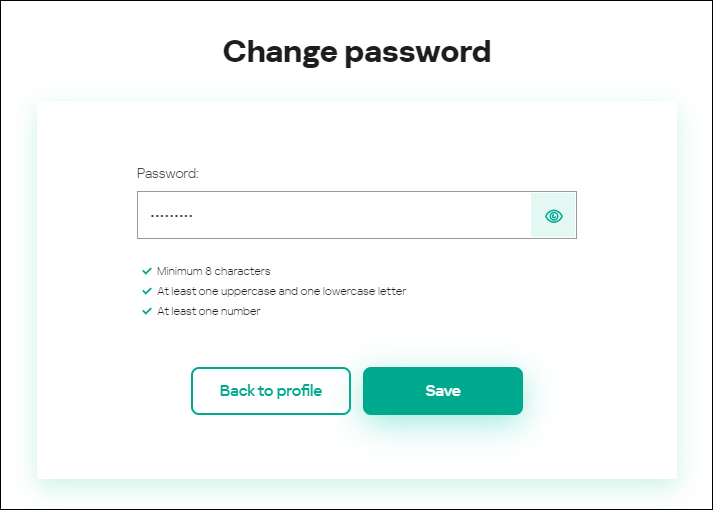Click the first check mark beside Minimum 8 characters

click(x=147, y=271)
